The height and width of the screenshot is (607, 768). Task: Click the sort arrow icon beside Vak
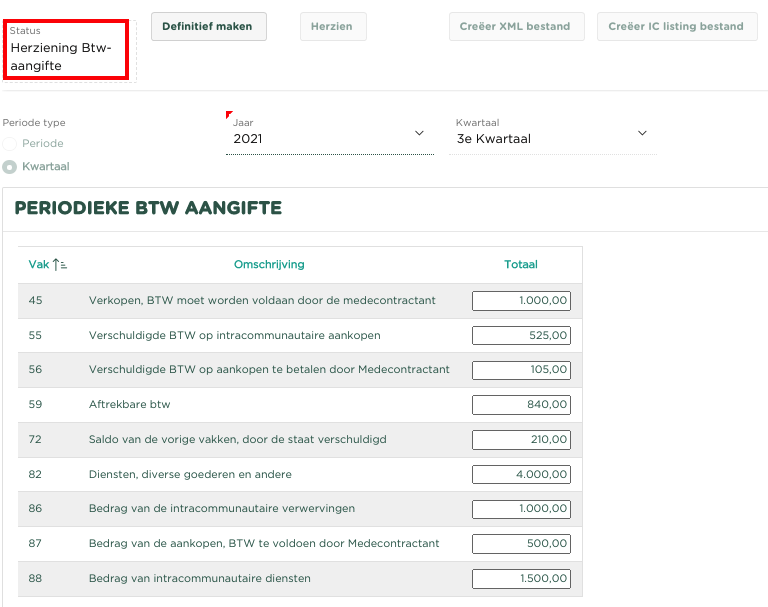tap(60, 265)
